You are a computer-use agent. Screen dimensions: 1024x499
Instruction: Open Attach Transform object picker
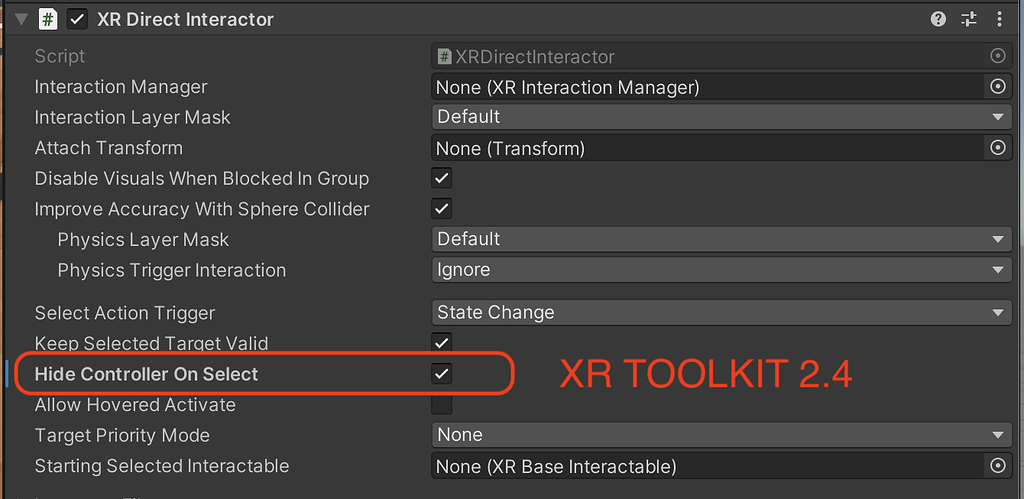pyautogui.click(x=997, y=148)
